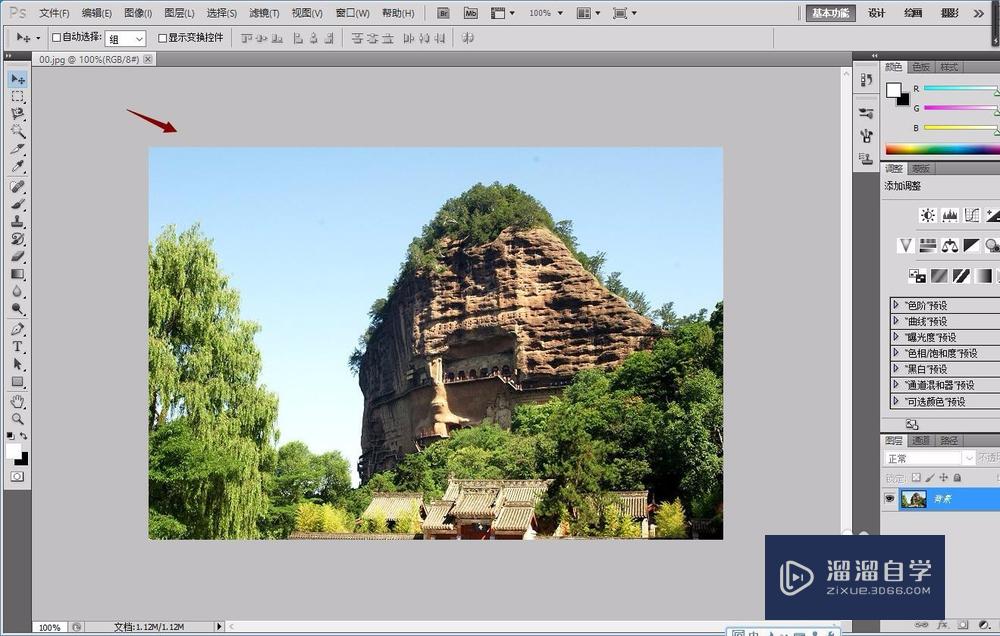Select the Eraser tool
Image resolution: width=1000 pixels, height=636 pixels.
[x=17, y=256]
